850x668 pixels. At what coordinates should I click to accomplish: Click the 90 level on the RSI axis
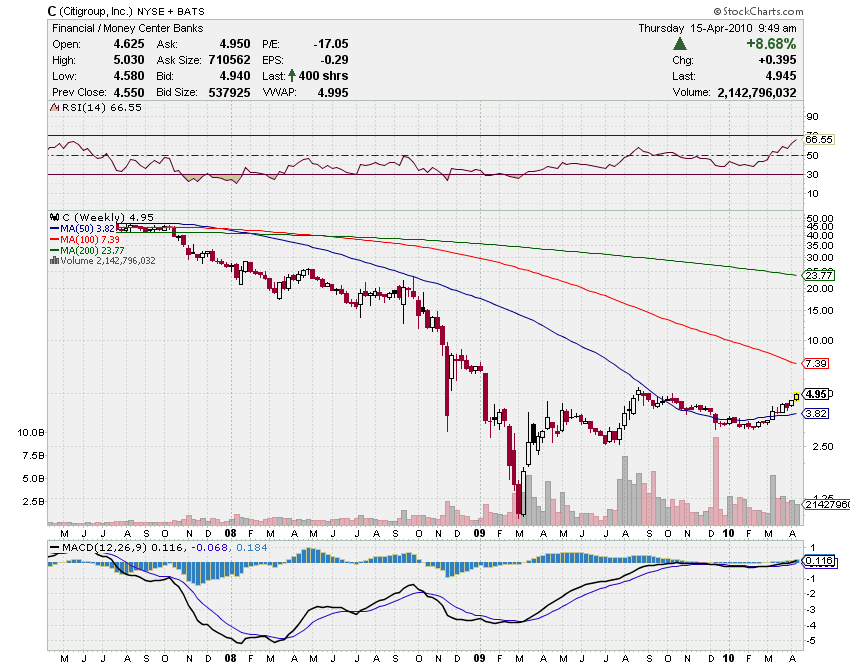click(x=812, y=117)
